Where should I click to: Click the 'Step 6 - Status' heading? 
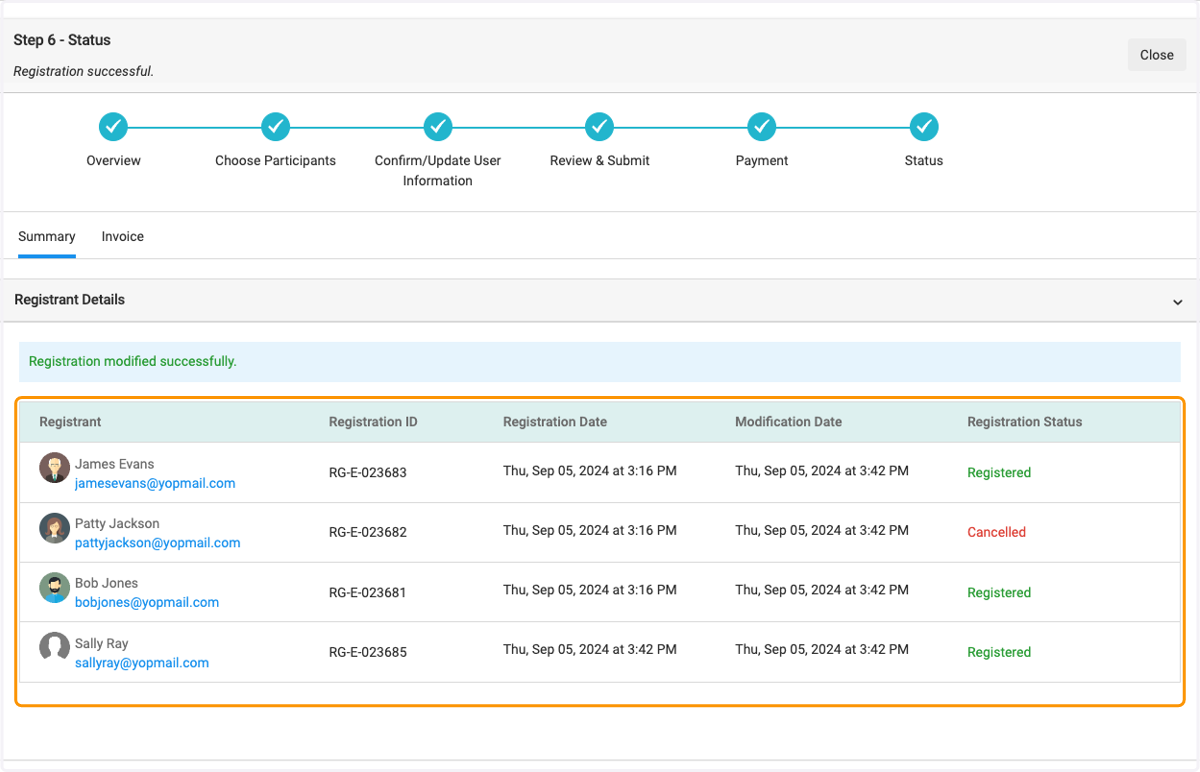click(x=62, y=40)
